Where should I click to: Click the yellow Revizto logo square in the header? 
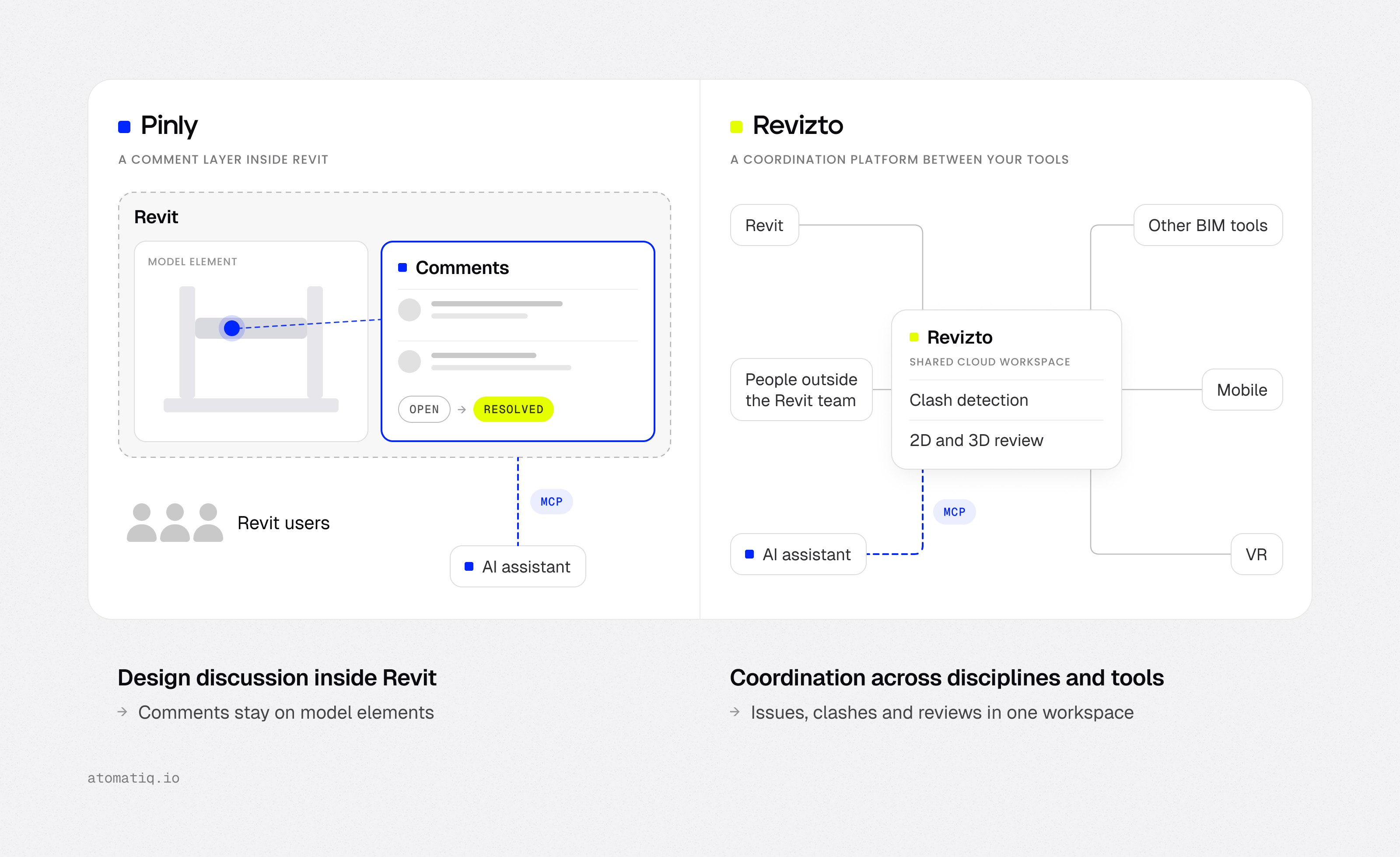(x=736, y=127)
